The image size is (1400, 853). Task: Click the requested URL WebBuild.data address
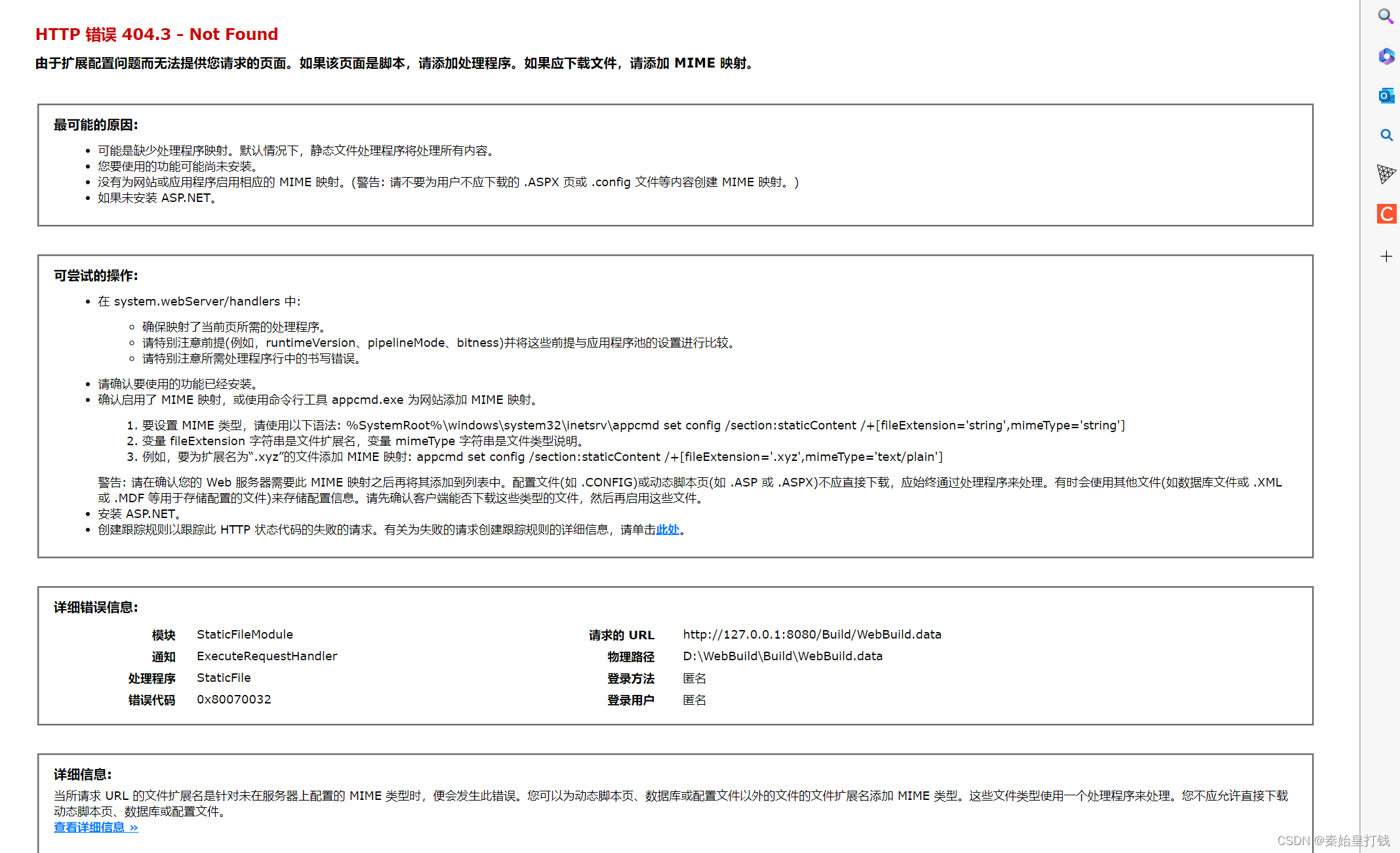coord(812,635)
